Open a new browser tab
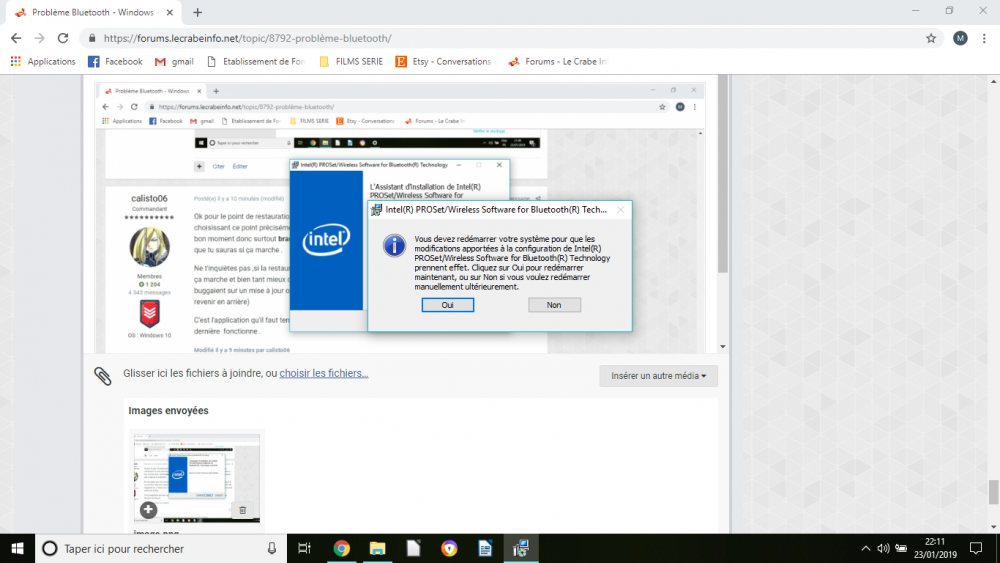Screen dimensions: 1000x563 (x=198, y=12)
